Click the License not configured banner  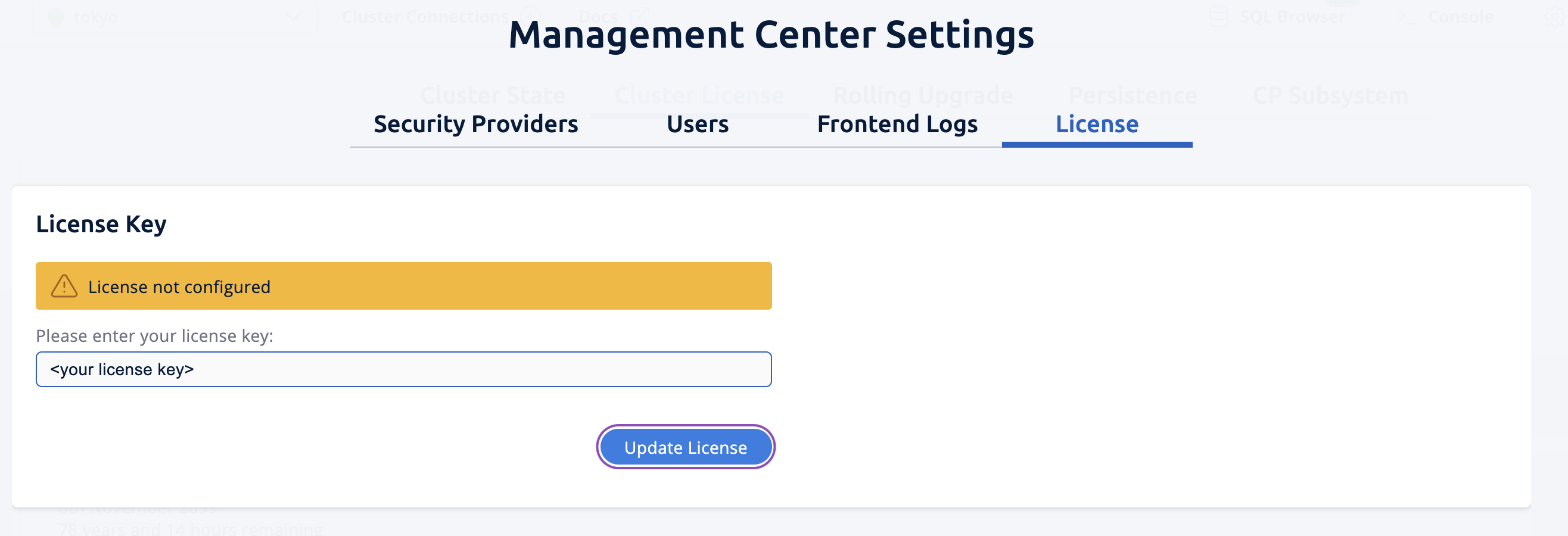[403, 286]
